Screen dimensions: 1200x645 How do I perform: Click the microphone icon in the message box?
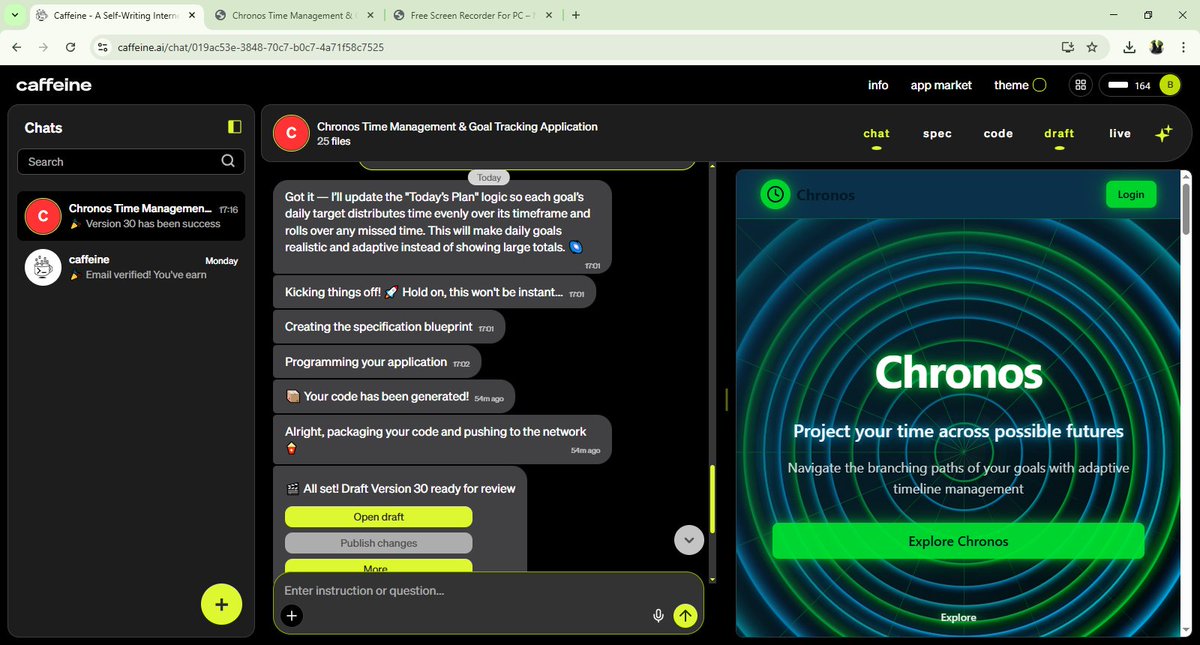659,616
